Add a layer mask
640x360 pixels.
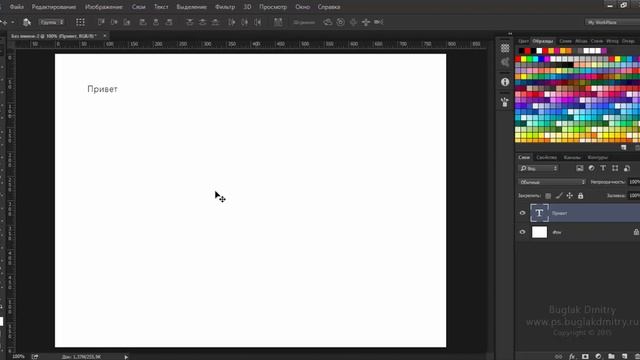coord(585,356)
